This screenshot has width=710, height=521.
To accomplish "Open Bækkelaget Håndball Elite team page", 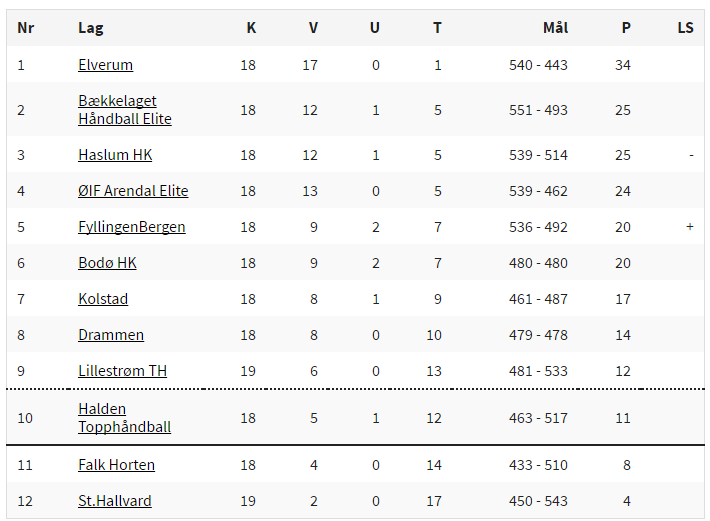I will pyautogui.click(x=125, y=110).
